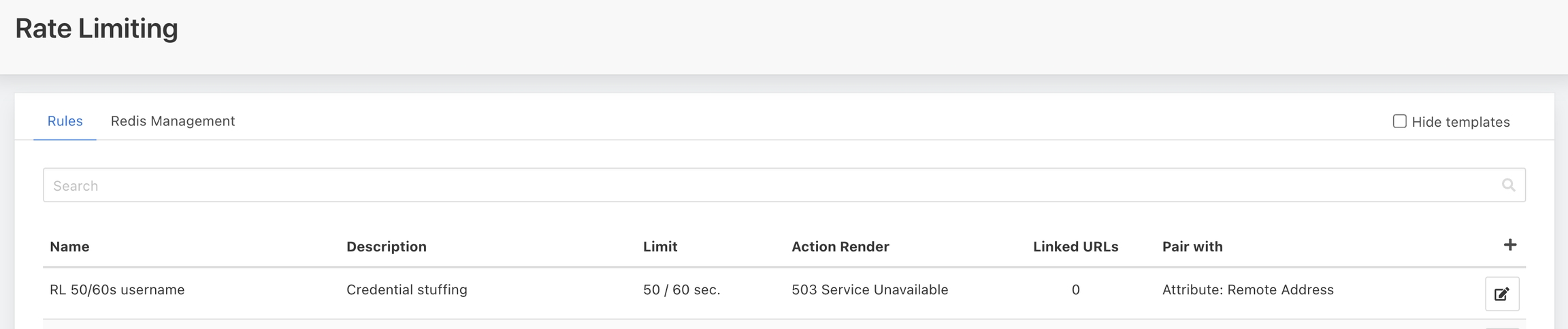Click the Limit column header
The image size is (1568, 329).
(x=660, y=247)
